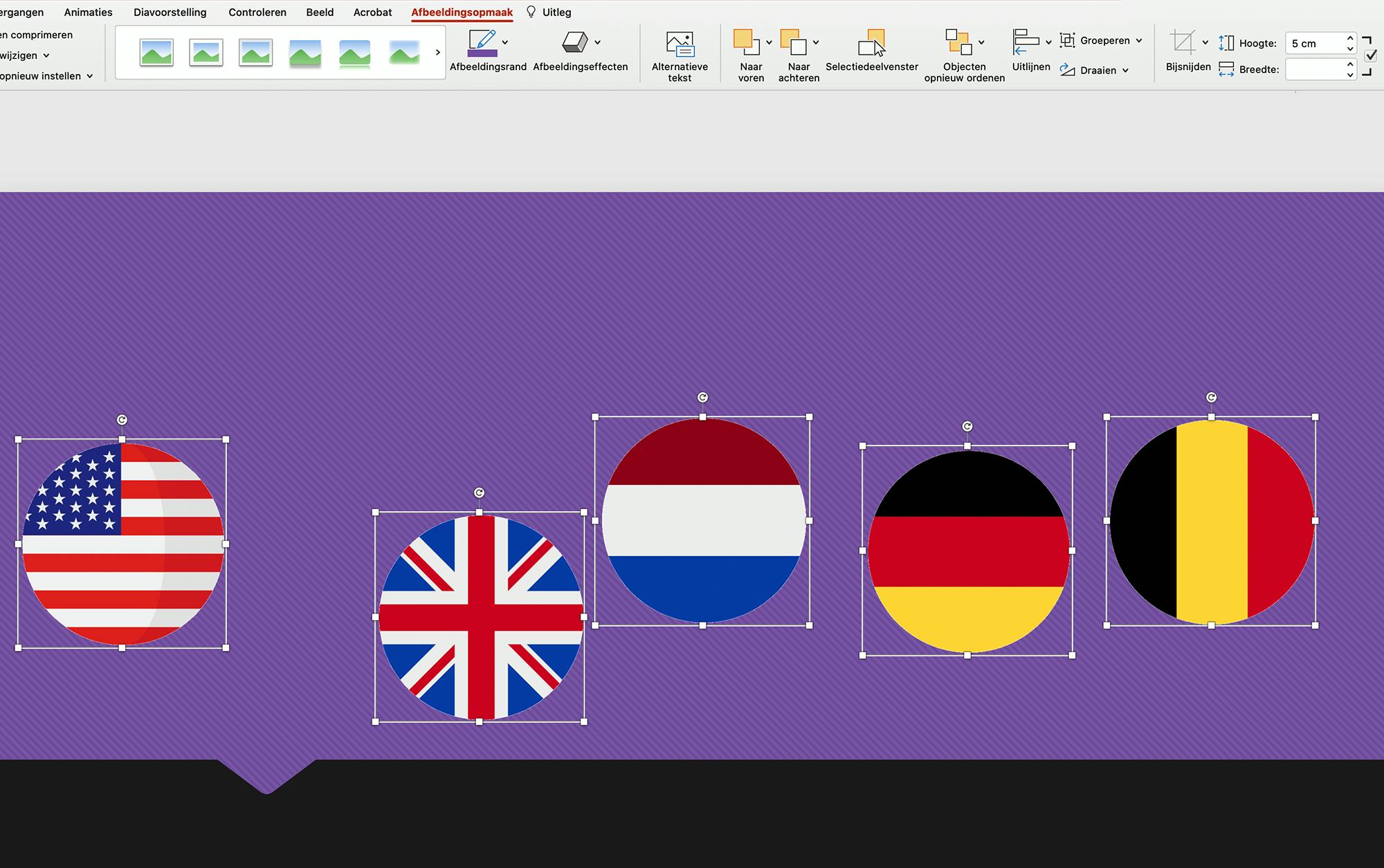Screen dimensions: 1384x868
Task: Click the Bijsnijden crop tool
Action: click(1183, 43)
